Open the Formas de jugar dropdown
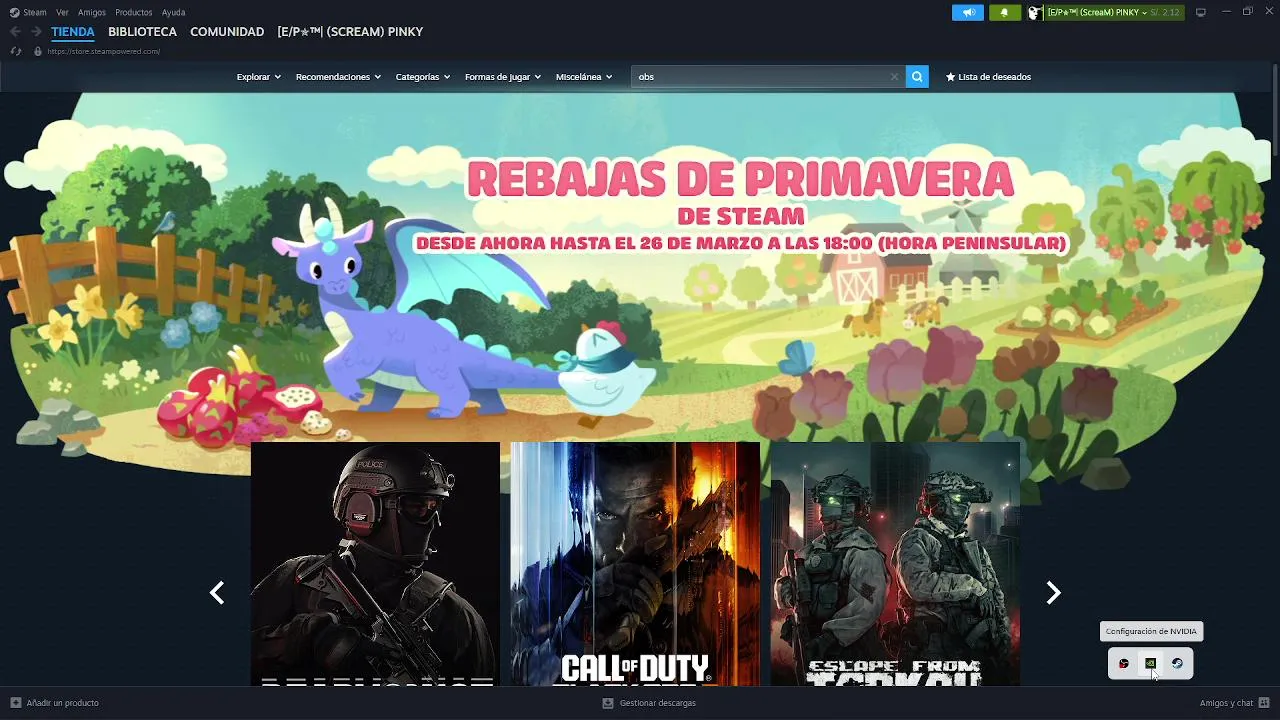The height and width of the screenshot is (720, 1280). click(x=502, y=77)
